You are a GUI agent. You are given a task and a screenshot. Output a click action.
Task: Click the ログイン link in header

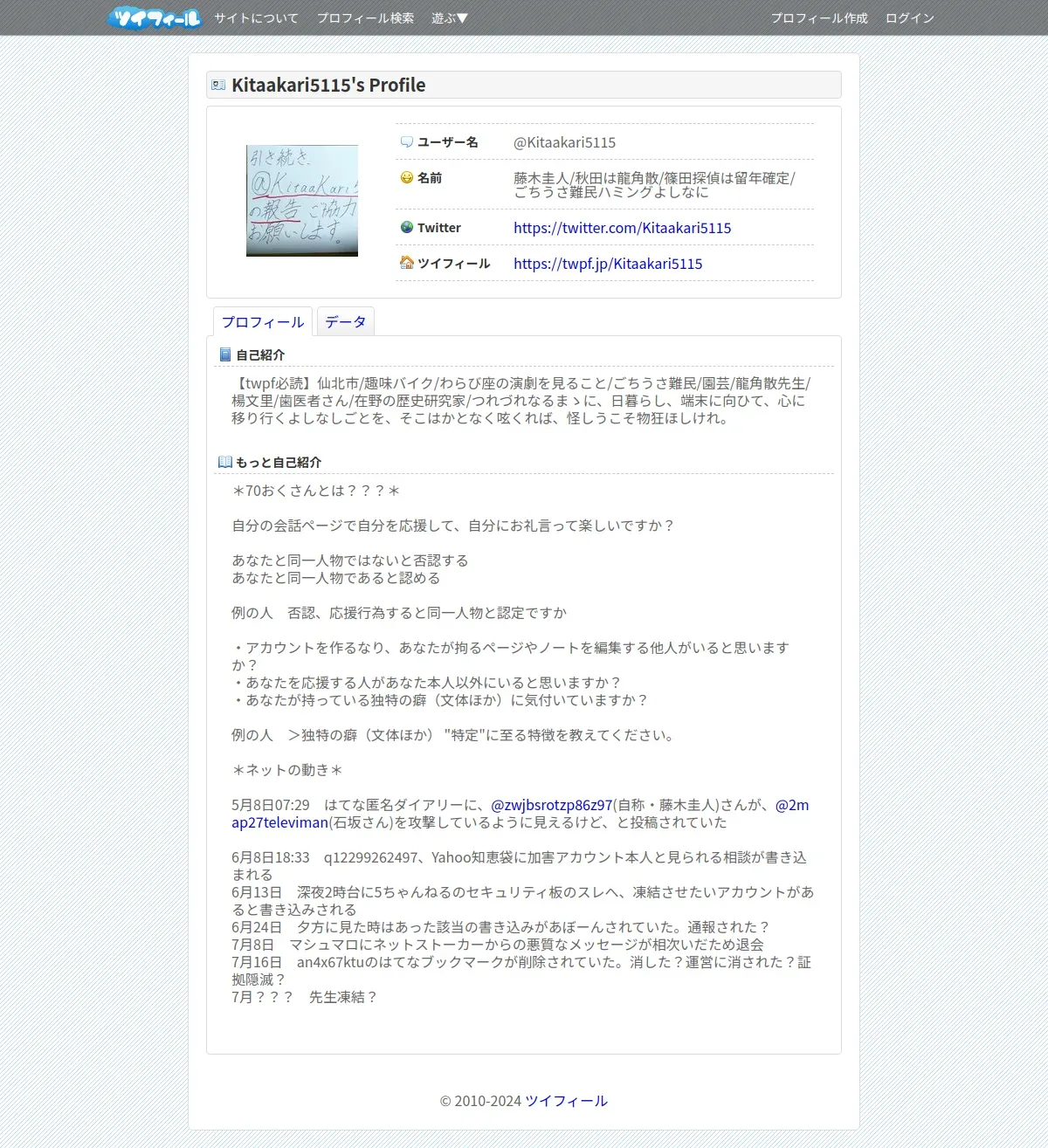(910, 17)
